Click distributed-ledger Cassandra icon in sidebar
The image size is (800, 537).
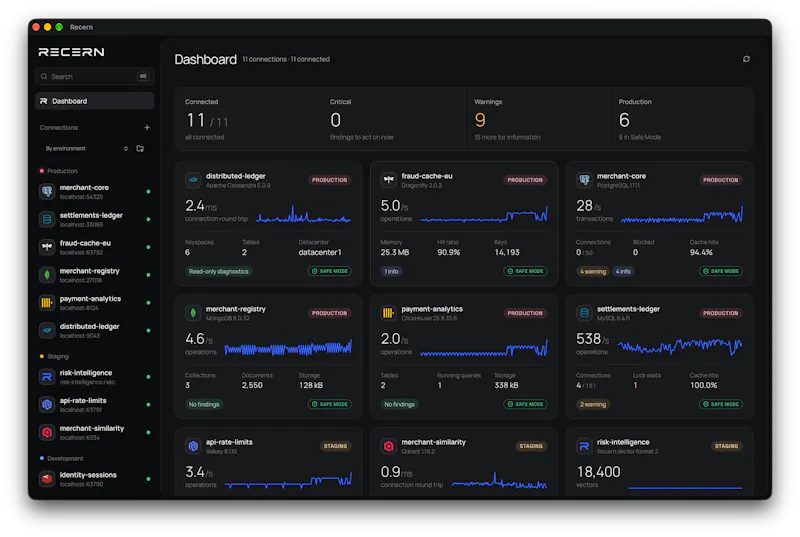pos(47,330)
